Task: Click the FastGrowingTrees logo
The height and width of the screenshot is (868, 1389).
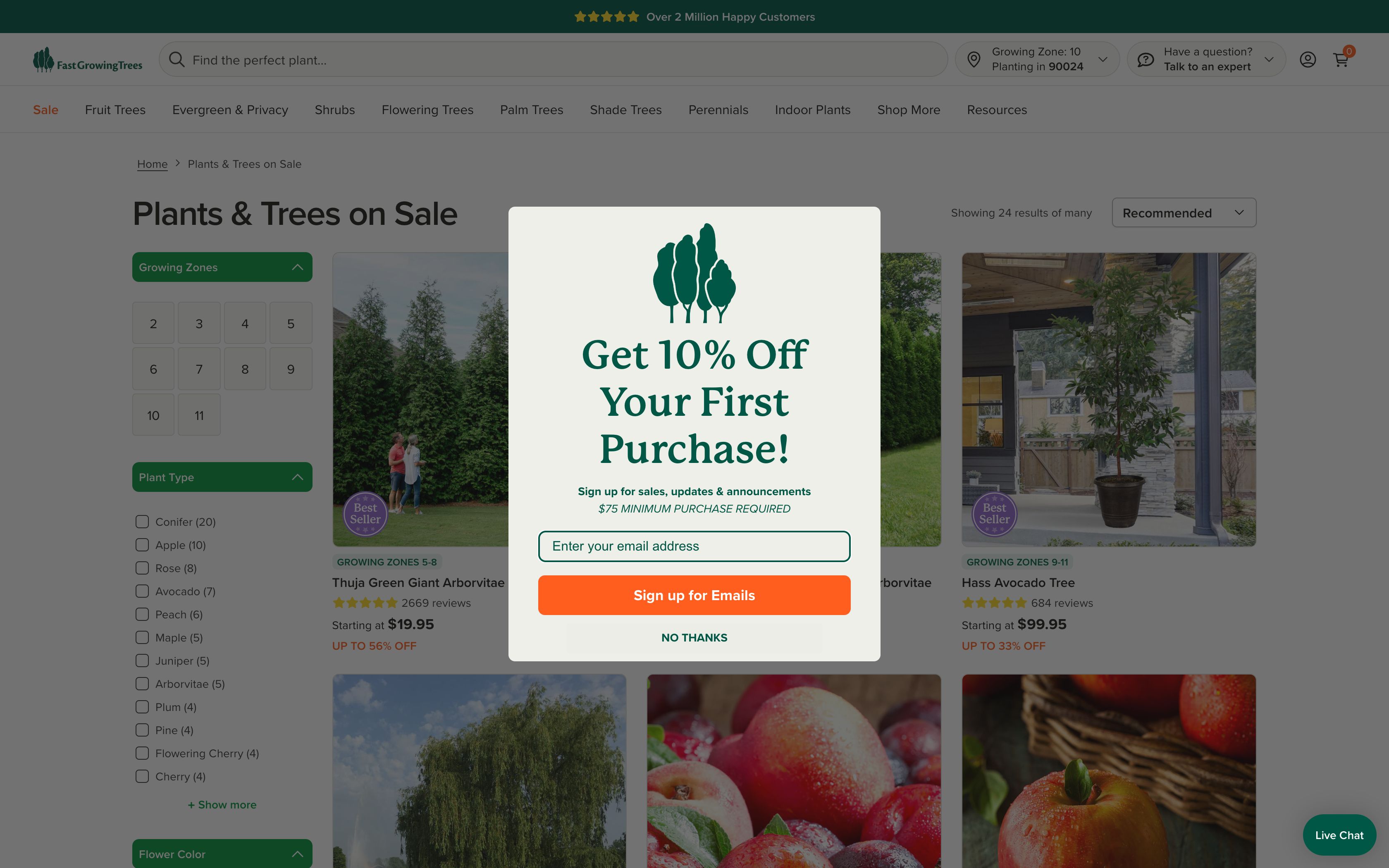Action: (88, 60)
